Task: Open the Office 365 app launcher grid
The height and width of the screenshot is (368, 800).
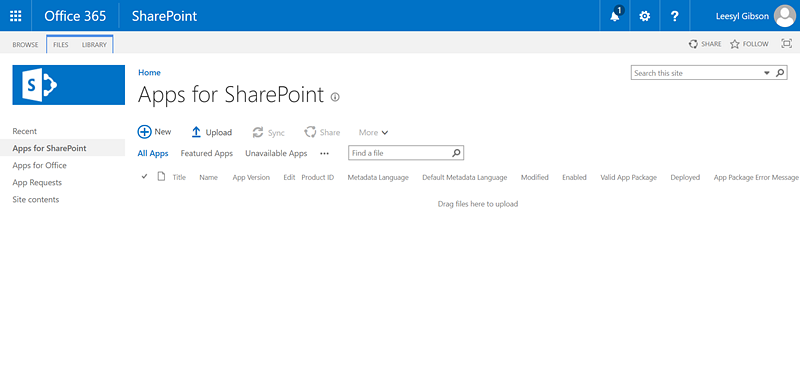Action: coord(16,16)
